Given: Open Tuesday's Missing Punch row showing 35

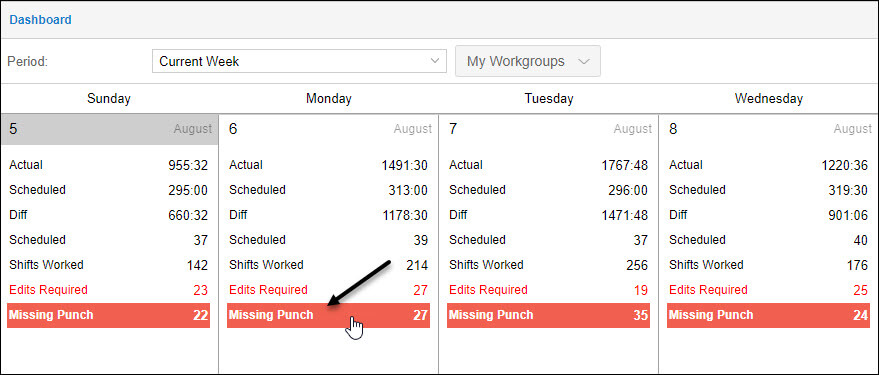Looking at the screenshot, I should [x=548, y=315].
